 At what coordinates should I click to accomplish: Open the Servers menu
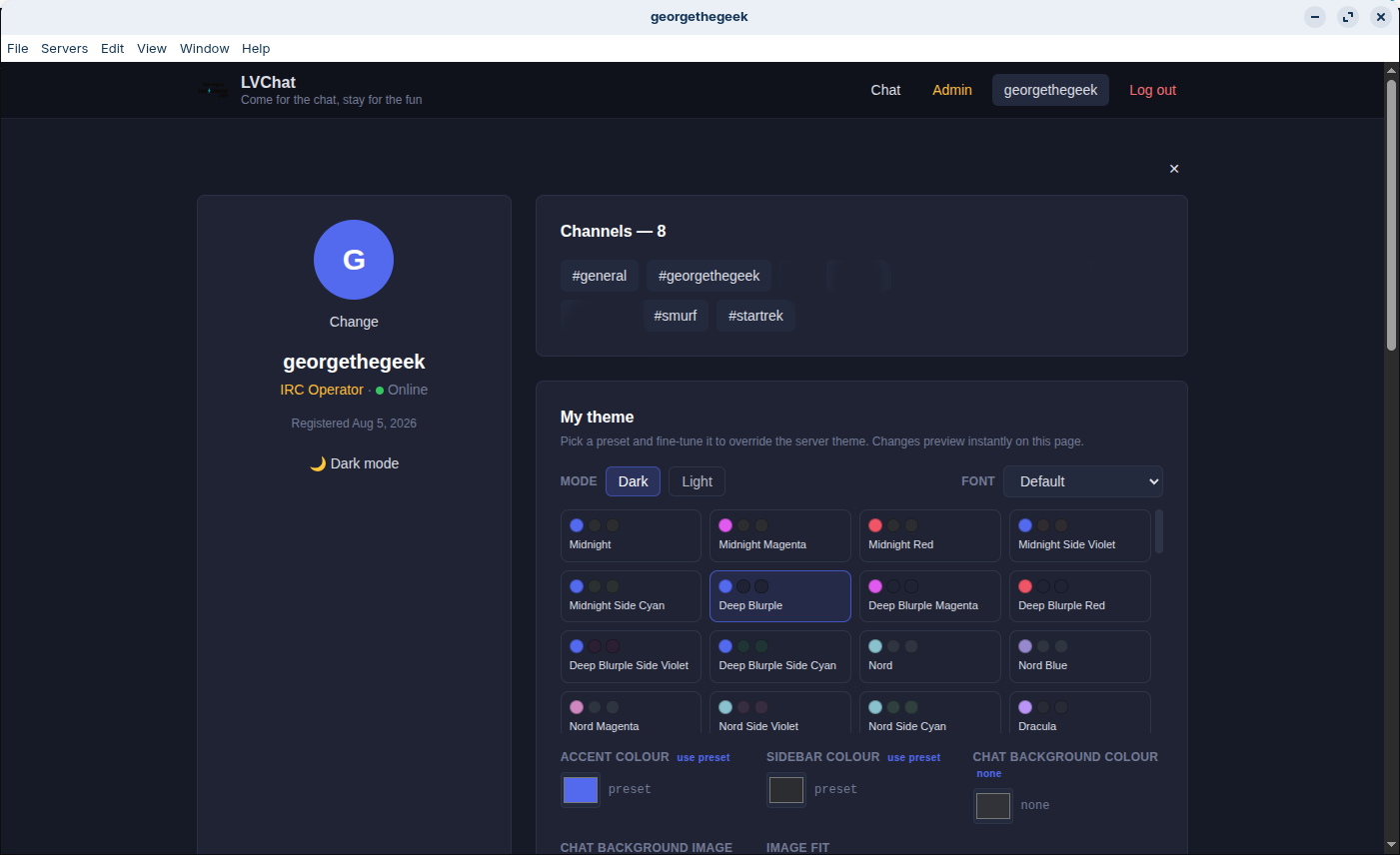tap(65, 48)
